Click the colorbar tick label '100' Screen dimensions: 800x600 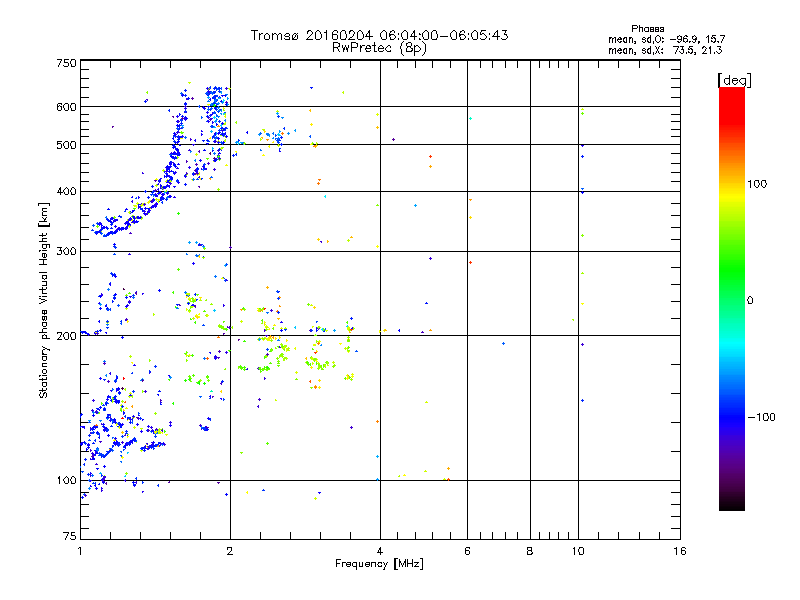(757, 184)
